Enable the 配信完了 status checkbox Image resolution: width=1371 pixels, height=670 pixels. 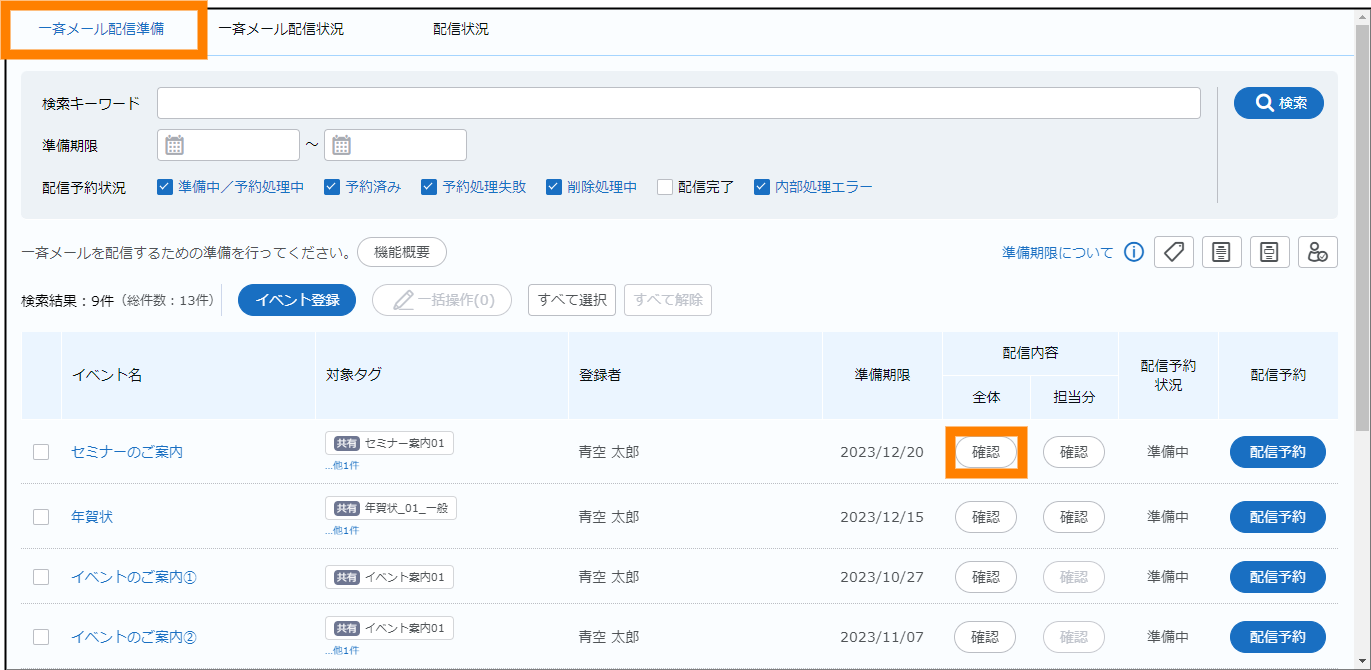tap(665, 187)
